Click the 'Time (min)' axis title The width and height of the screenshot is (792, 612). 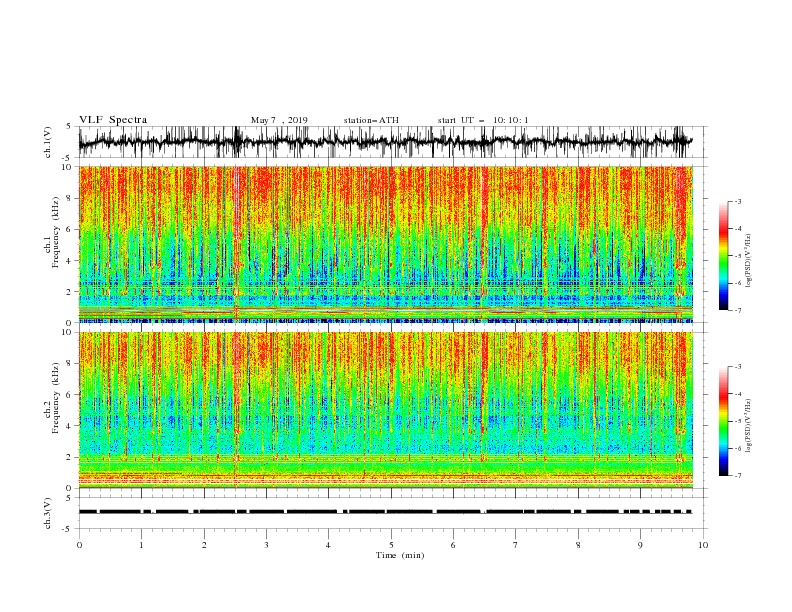point(400,555)
